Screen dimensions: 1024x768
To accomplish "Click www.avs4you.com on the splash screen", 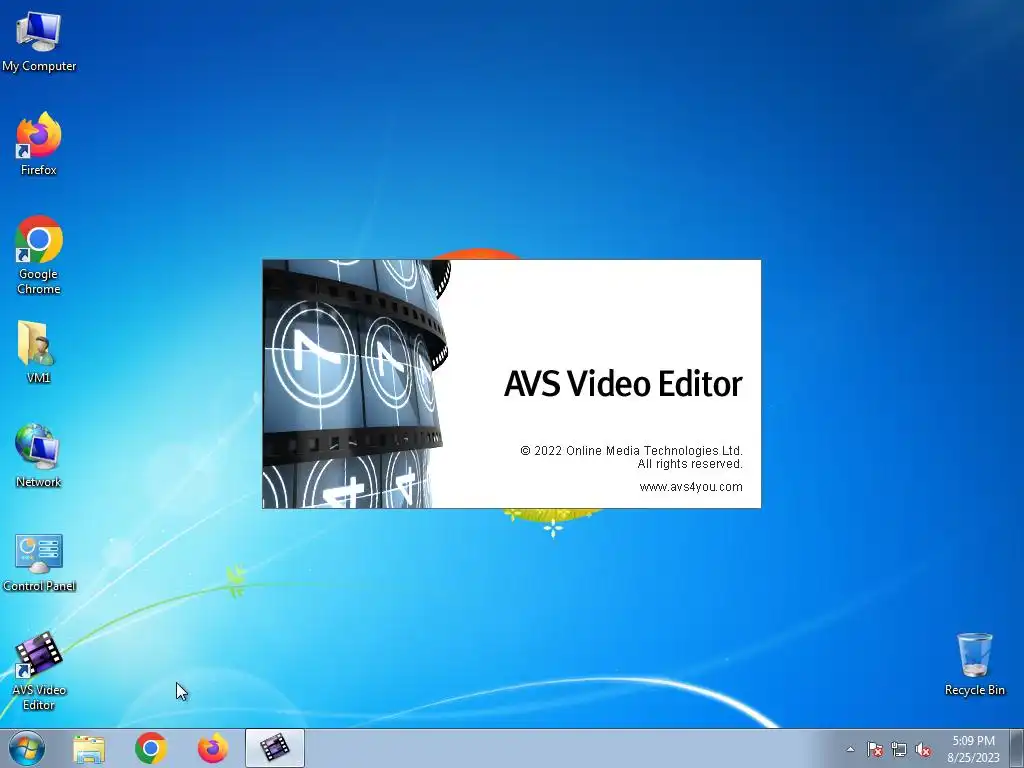I will tap(691, 487).
